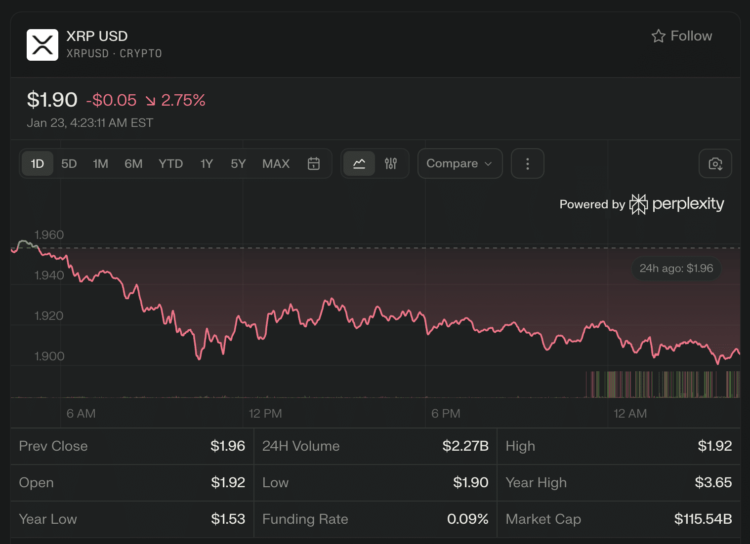Image resolution: width=750 pixels, height=544 pixels.
Task: Open the three-dot more options menu
Action: [x=528, y=164]
